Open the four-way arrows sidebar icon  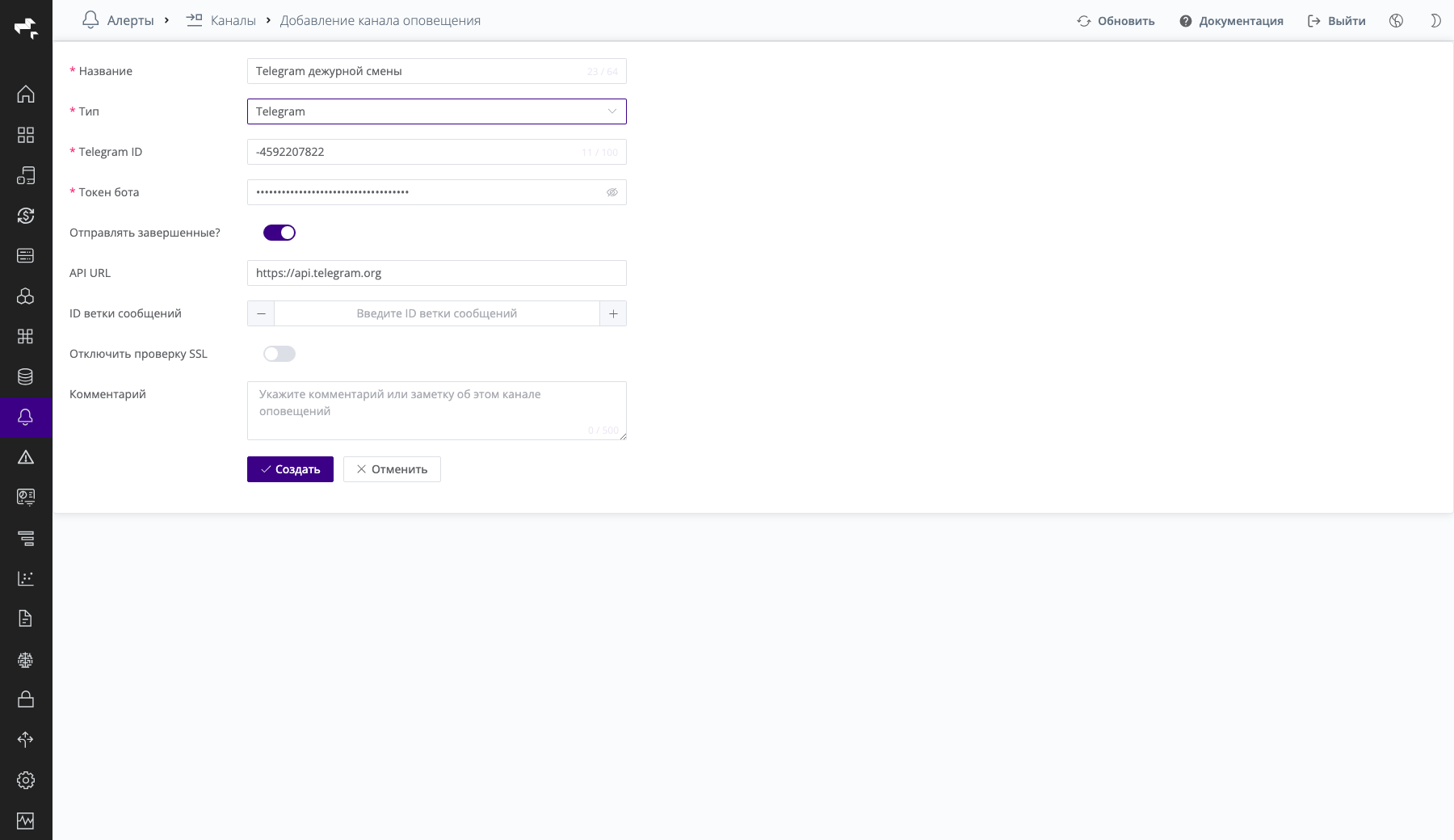point(26,740)
